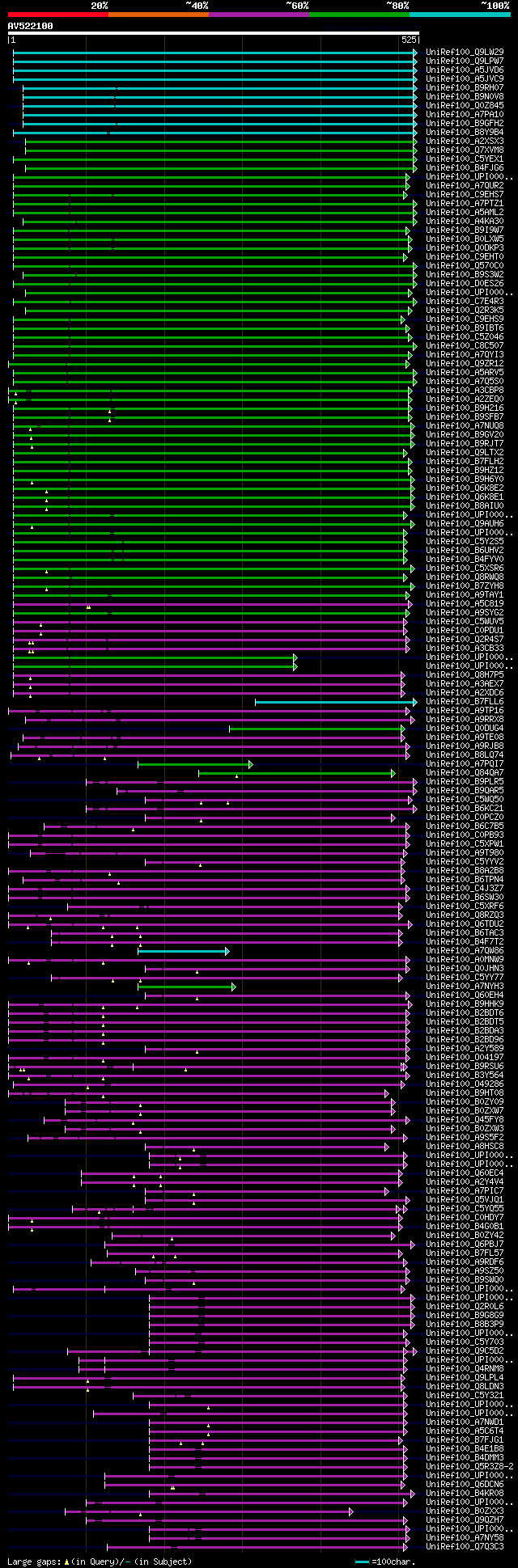Select the UniRef100_B8Y9B4 label

tap(465, 132)
